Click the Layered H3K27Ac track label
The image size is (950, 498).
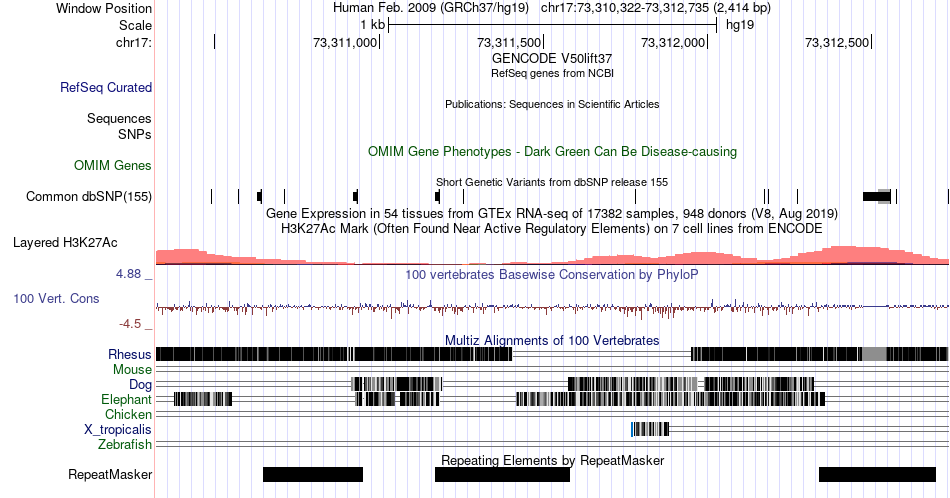[65, 242]
